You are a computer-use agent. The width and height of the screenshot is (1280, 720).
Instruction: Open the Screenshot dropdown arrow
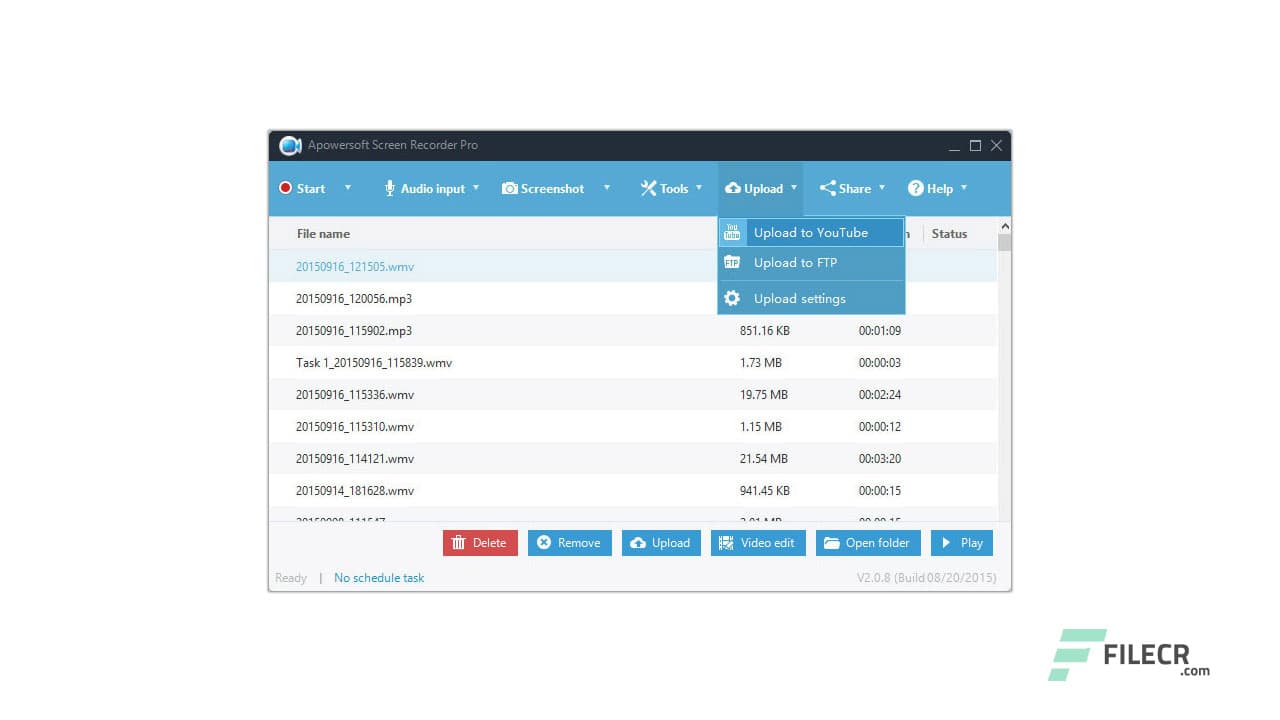(x=606, y=188)
